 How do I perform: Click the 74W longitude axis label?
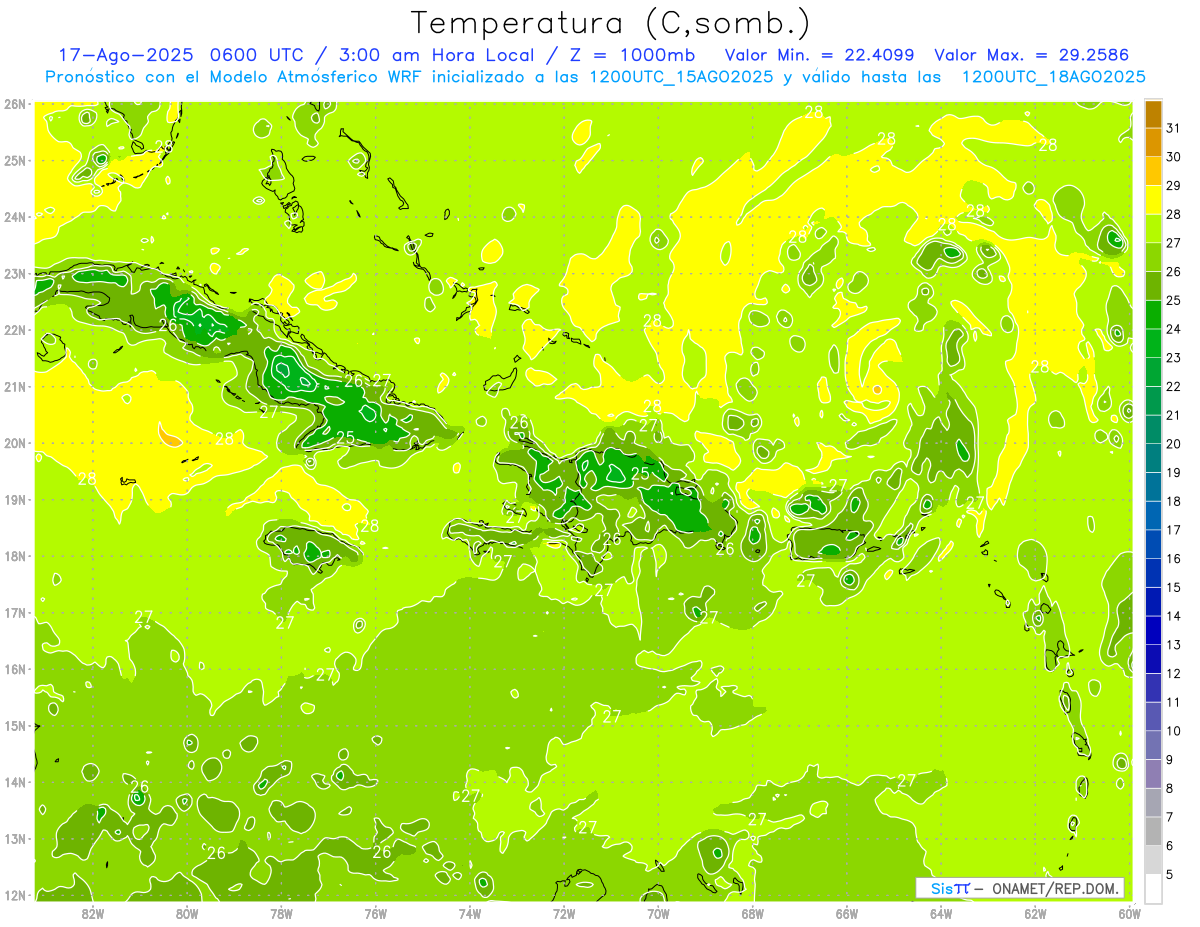point(470,913)
